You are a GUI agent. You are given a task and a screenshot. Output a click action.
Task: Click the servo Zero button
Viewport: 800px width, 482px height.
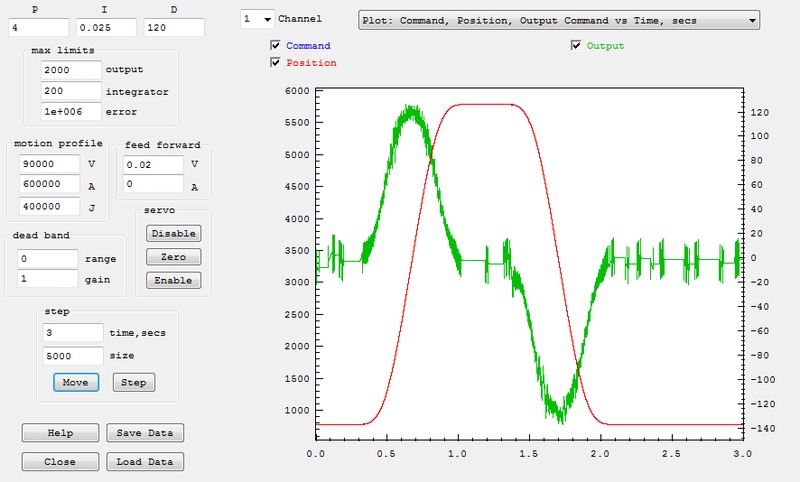pyautogui.click(x=173, y=257)
